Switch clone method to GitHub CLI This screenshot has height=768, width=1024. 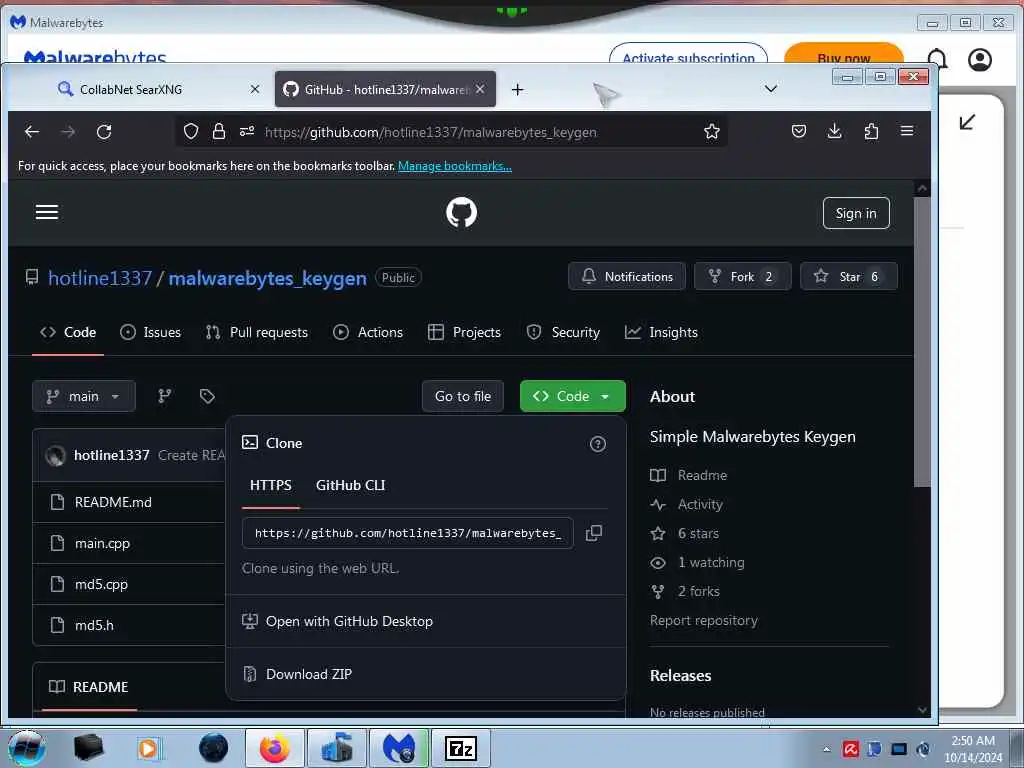[350, 485]
